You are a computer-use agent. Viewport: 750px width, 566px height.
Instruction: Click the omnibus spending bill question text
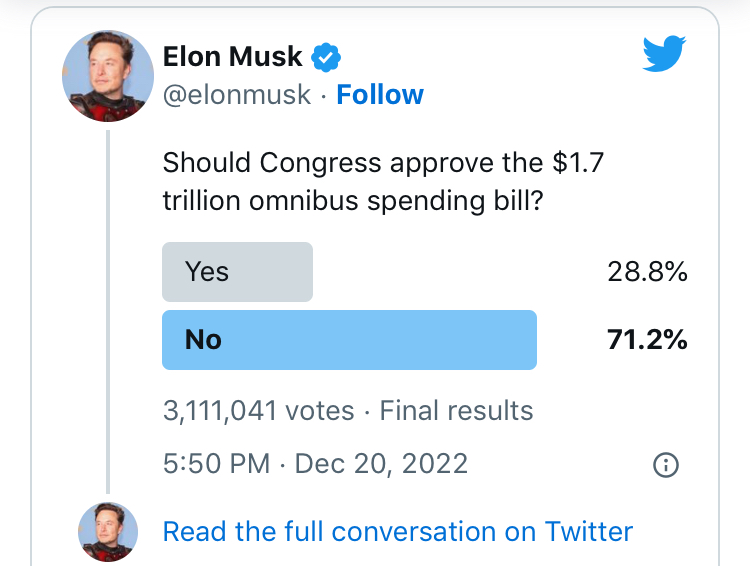click(x=383, y=182)
